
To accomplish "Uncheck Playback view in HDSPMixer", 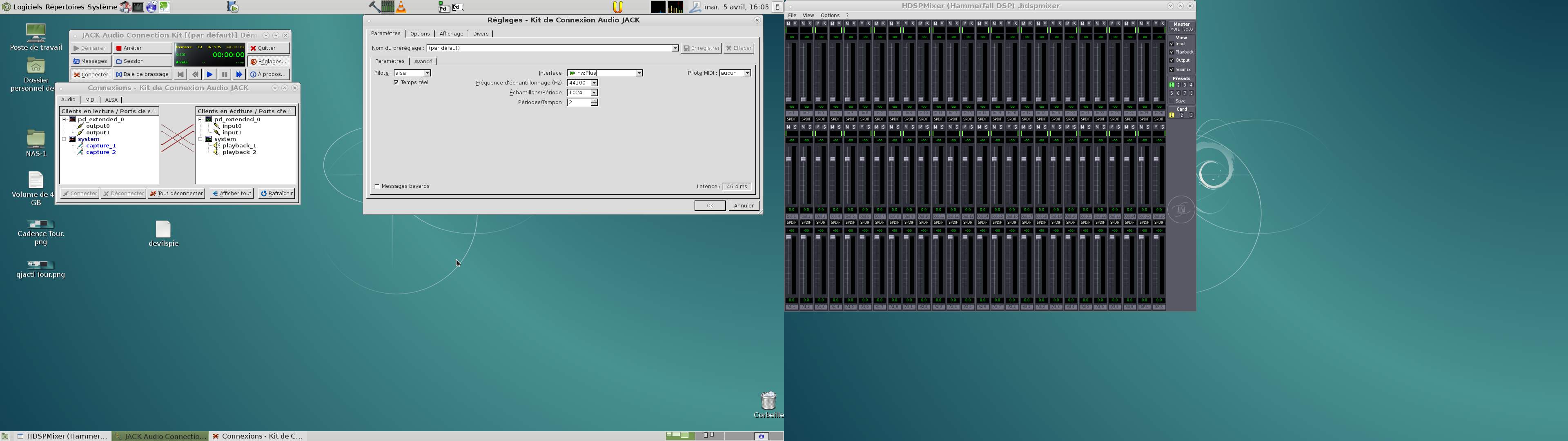I will [1172, 52].
